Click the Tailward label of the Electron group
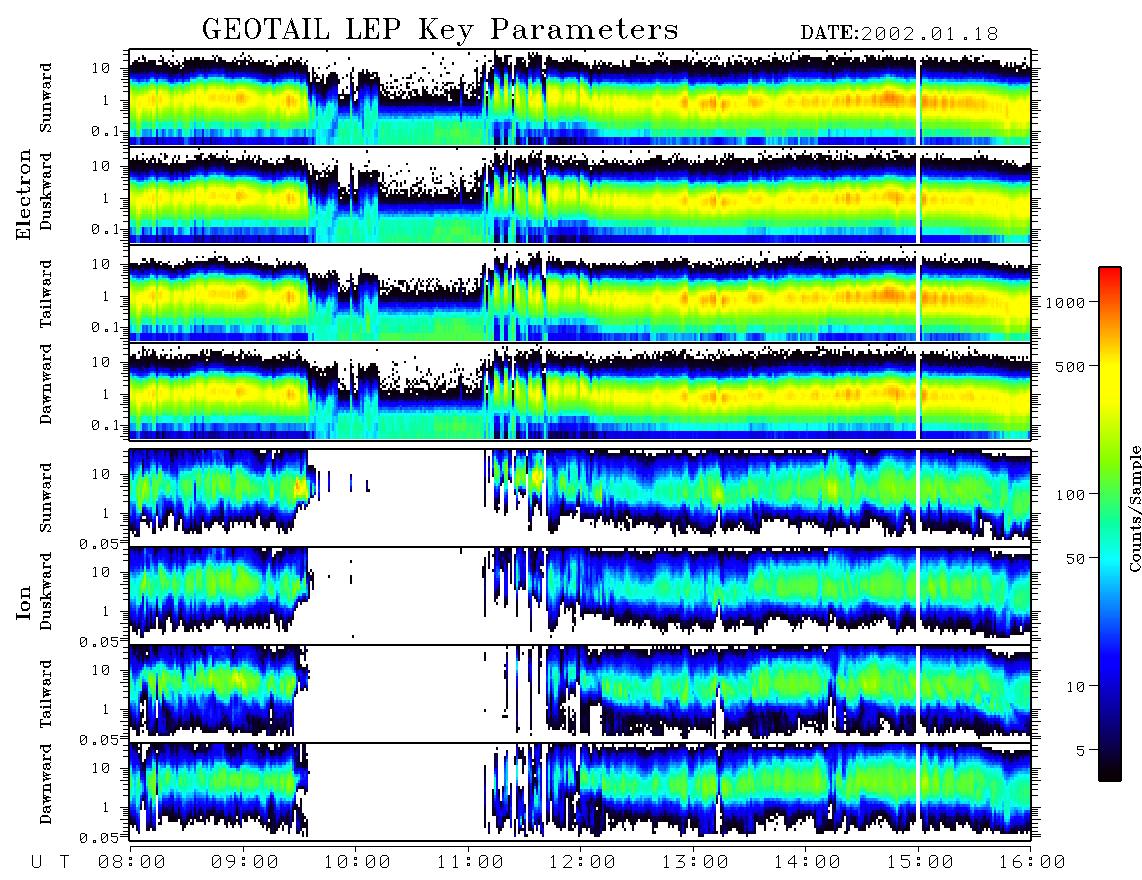The width and height of the screenshot is (1142, 880). [46, 294]
